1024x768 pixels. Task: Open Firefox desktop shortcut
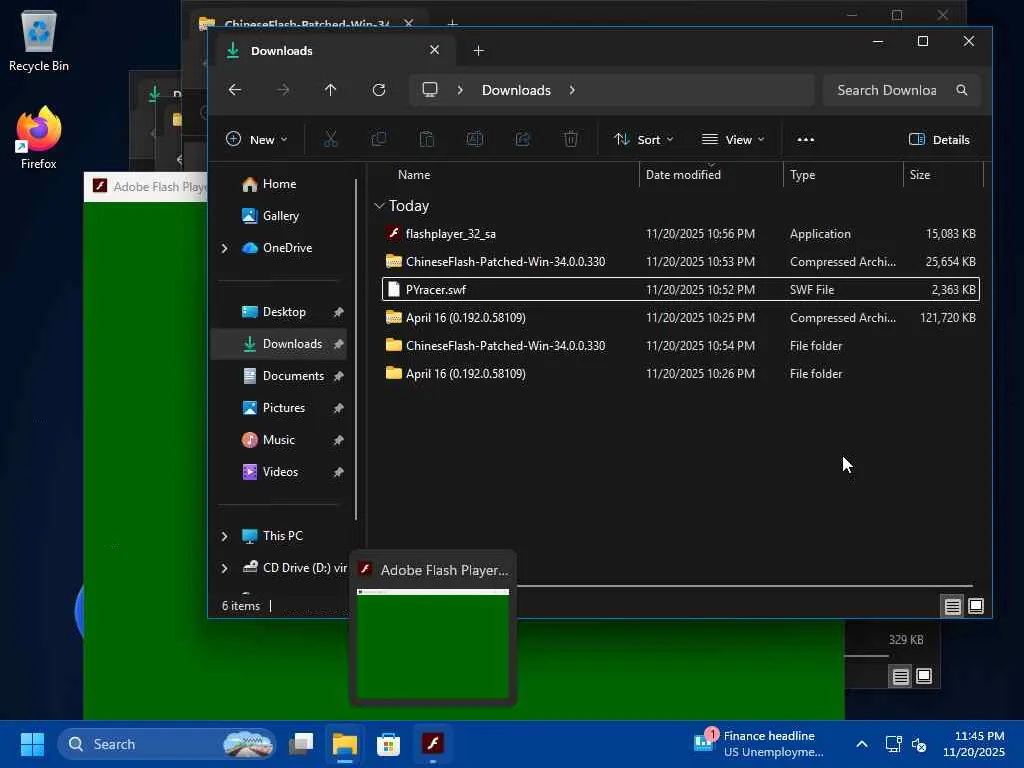coord(39,138)
